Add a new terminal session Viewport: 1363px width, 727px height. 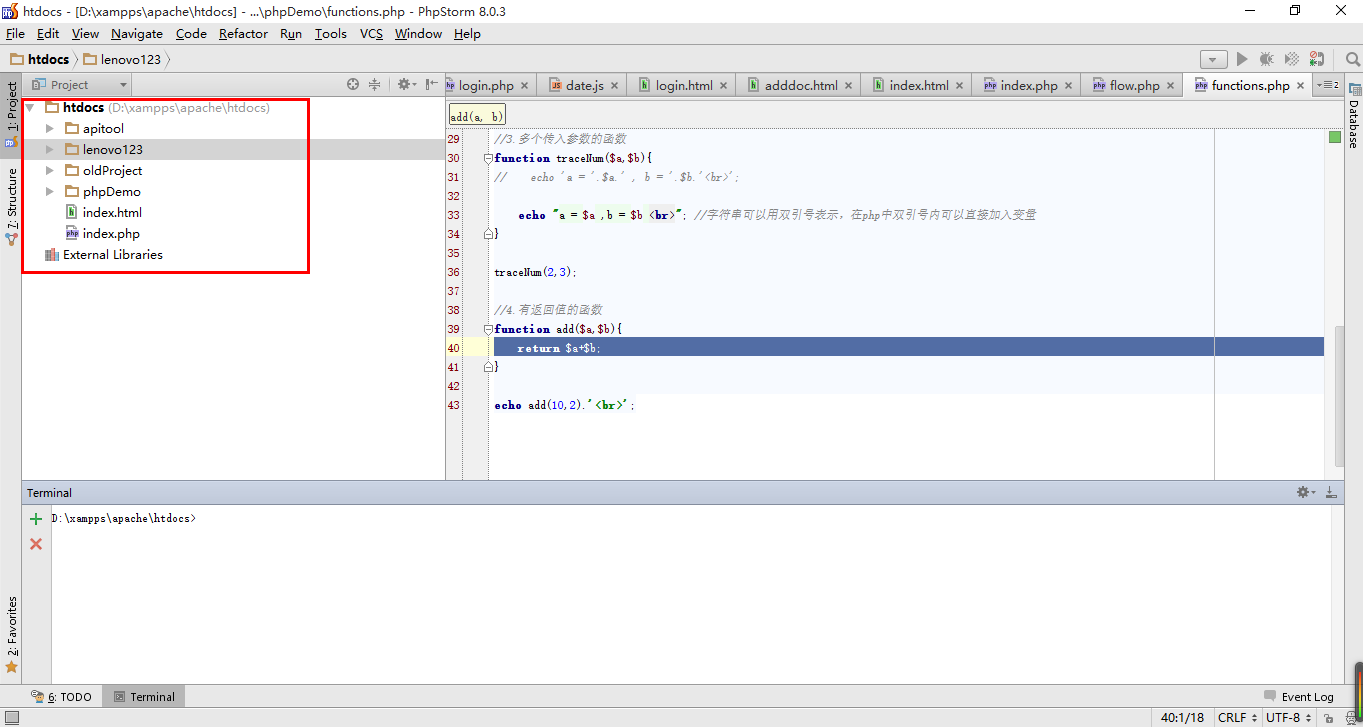(36, 519)
